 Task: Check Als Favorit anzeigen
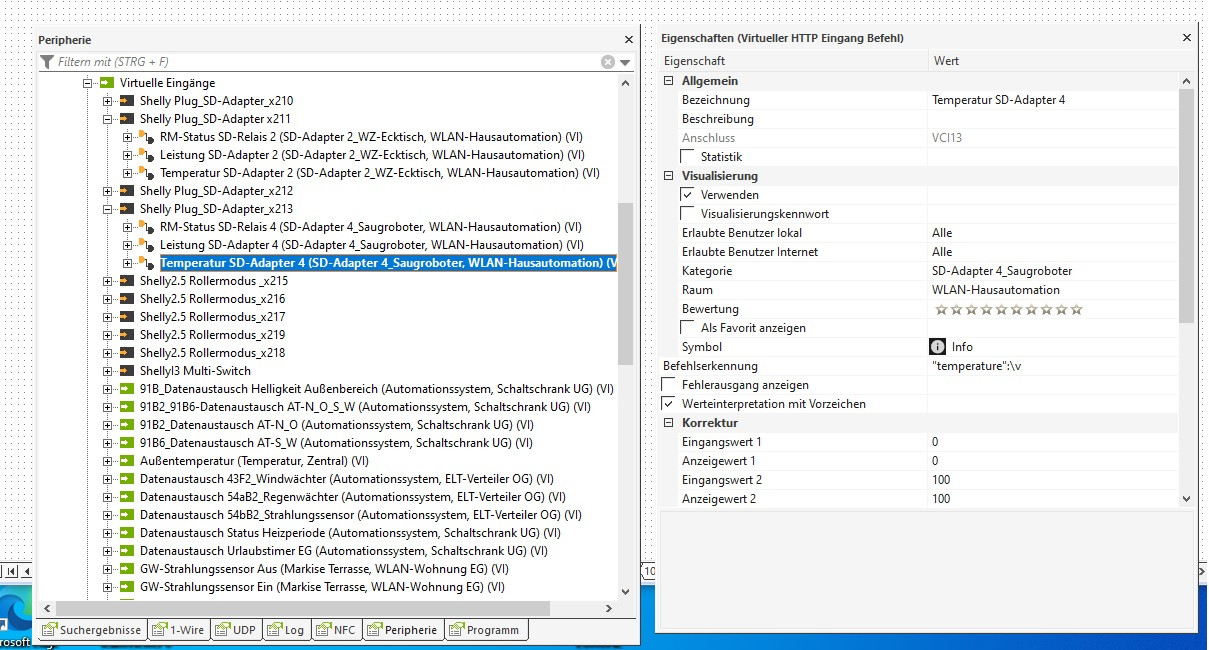point(687,328)
